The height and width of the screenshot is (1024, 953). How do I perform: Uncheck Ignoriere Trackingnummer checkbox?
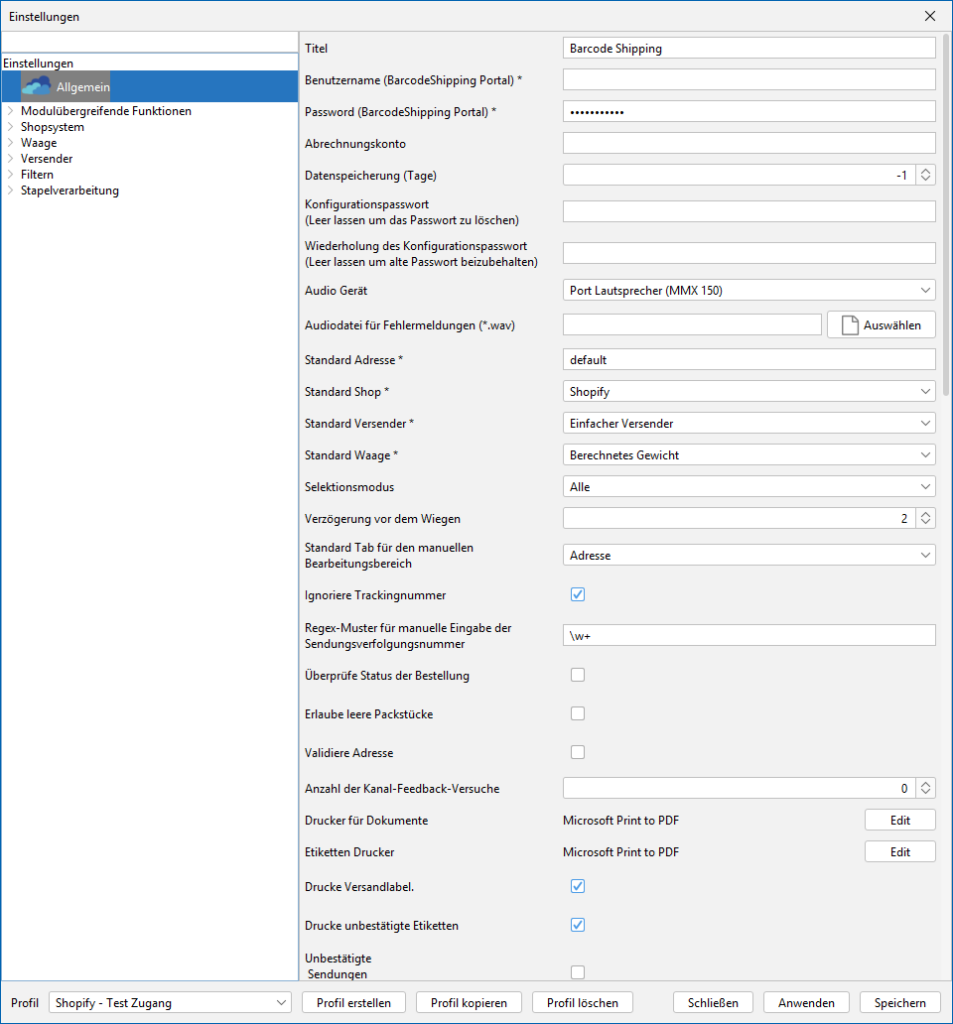coord(577,595)
